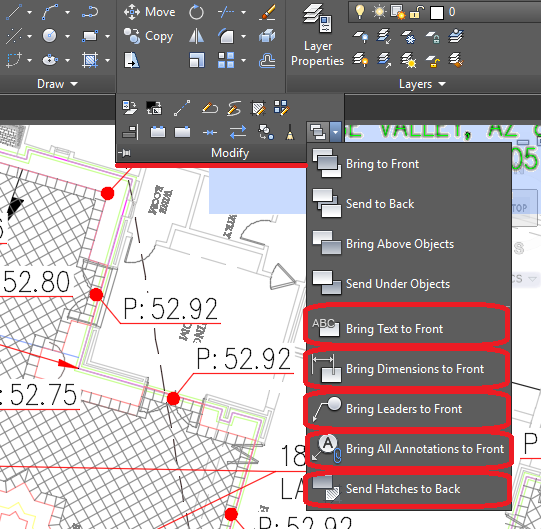Toggle layer 0 lock padlock icon

point(416,13)
